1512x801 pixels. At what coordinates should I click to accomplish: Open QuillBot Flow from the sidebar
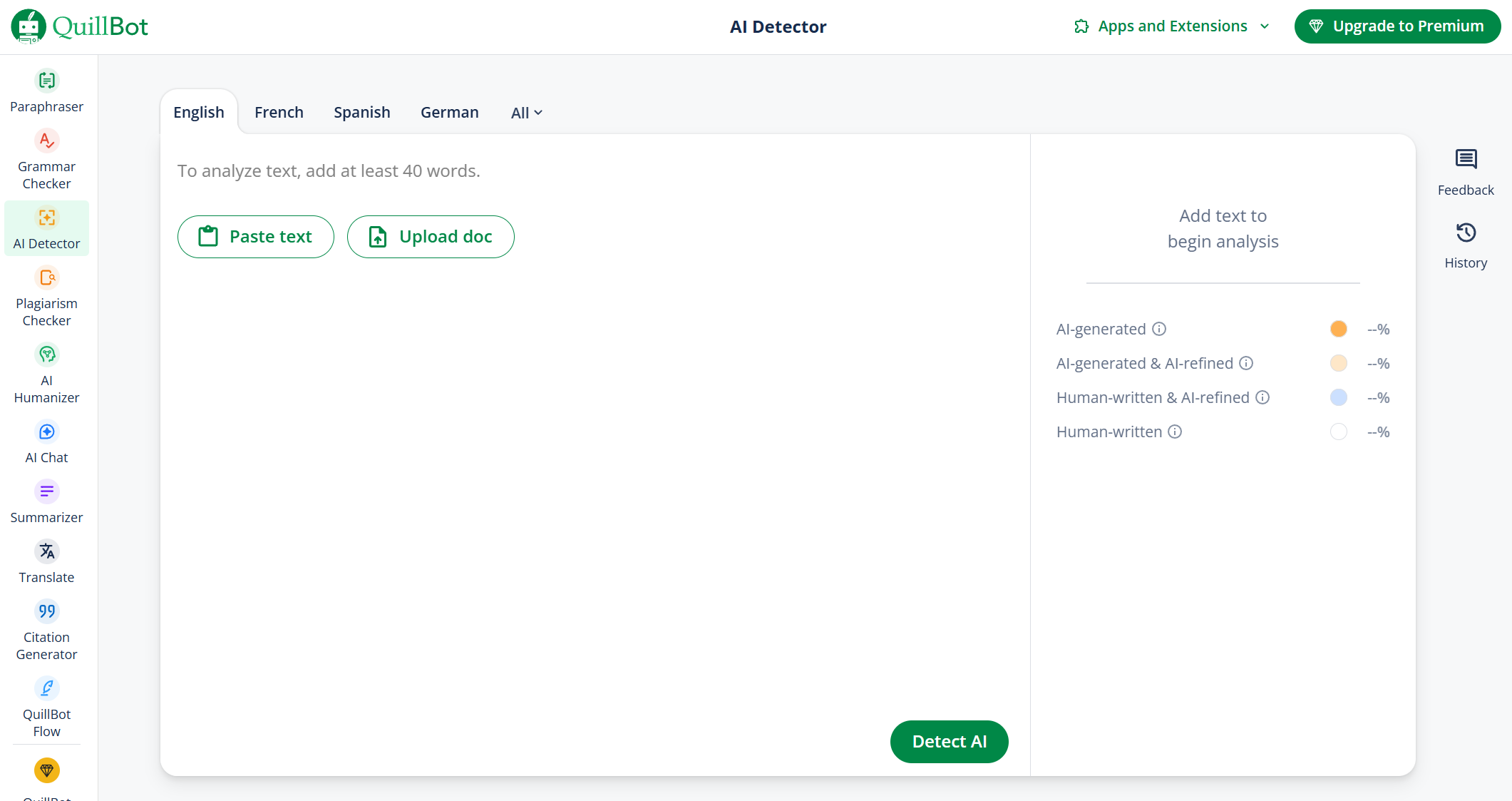point(46,708)
